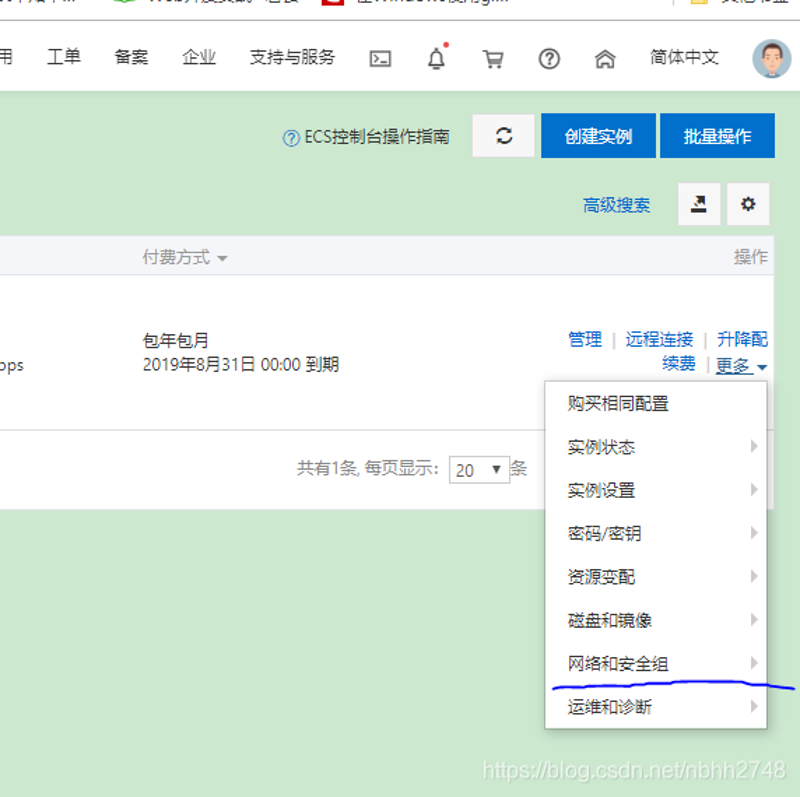Click the user avatar picture
The image size is (800, 797).
coord(771,58)
